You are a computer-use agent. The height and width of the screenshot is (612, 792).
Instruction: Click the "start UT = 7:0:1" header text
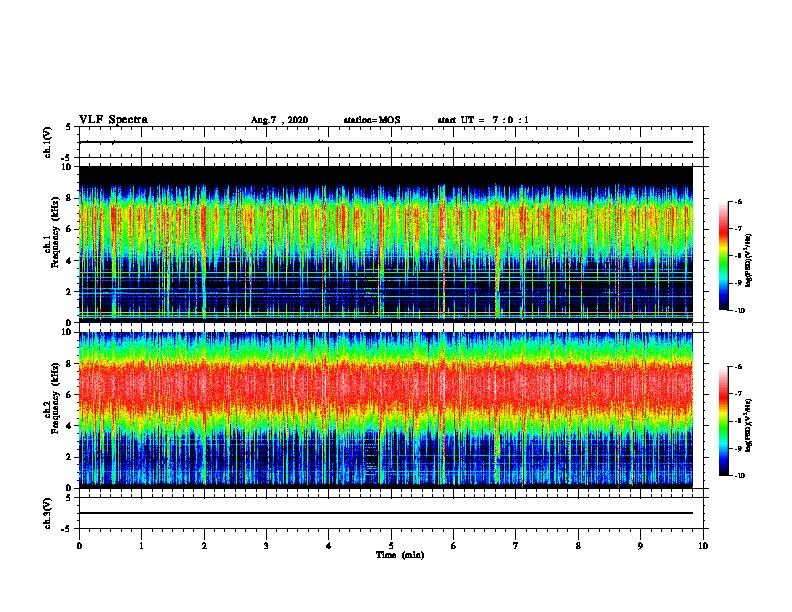coord(483,120)
